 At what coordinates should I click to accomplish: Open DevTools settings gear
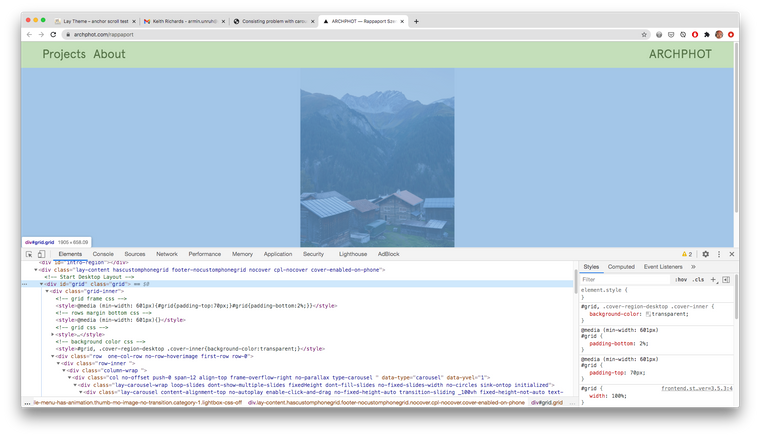[x=706, y=254]
